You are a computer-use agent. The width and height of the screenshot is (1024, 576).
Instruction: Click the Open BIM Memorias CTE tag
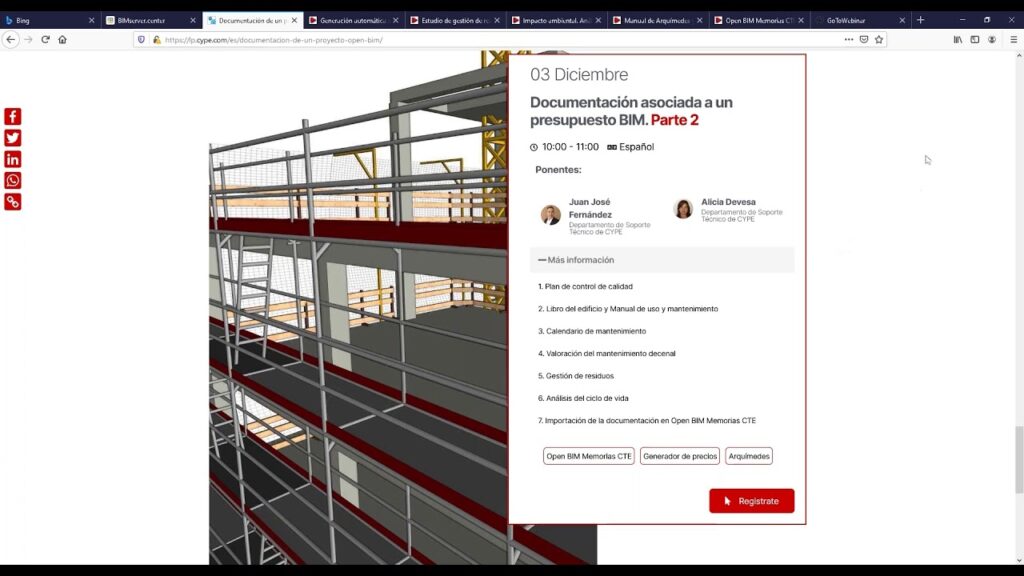pos(589,456)
